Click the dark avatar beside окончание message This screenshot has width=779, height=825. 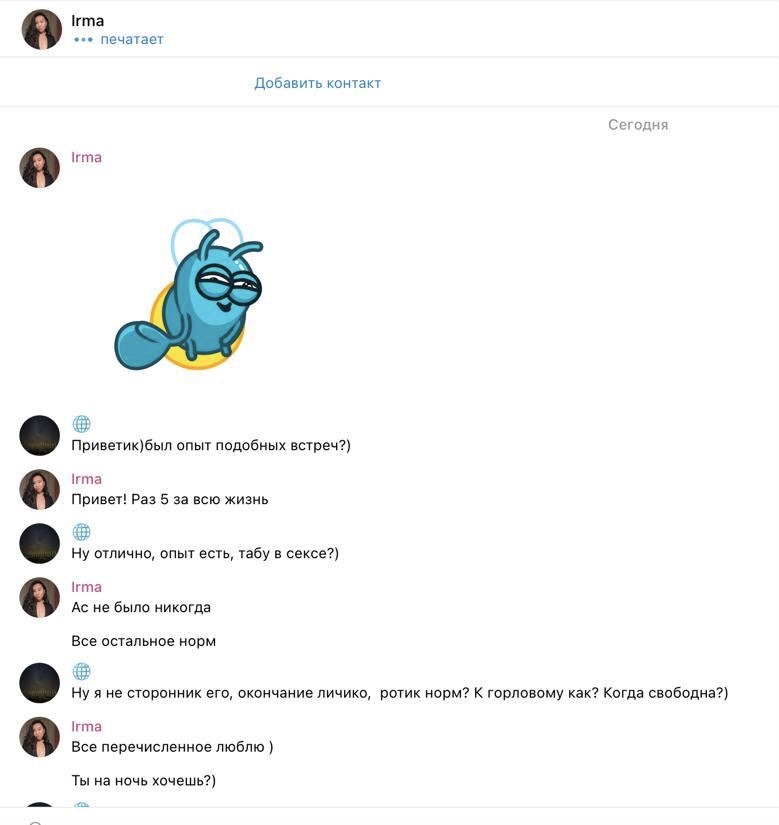pos(39,683)
